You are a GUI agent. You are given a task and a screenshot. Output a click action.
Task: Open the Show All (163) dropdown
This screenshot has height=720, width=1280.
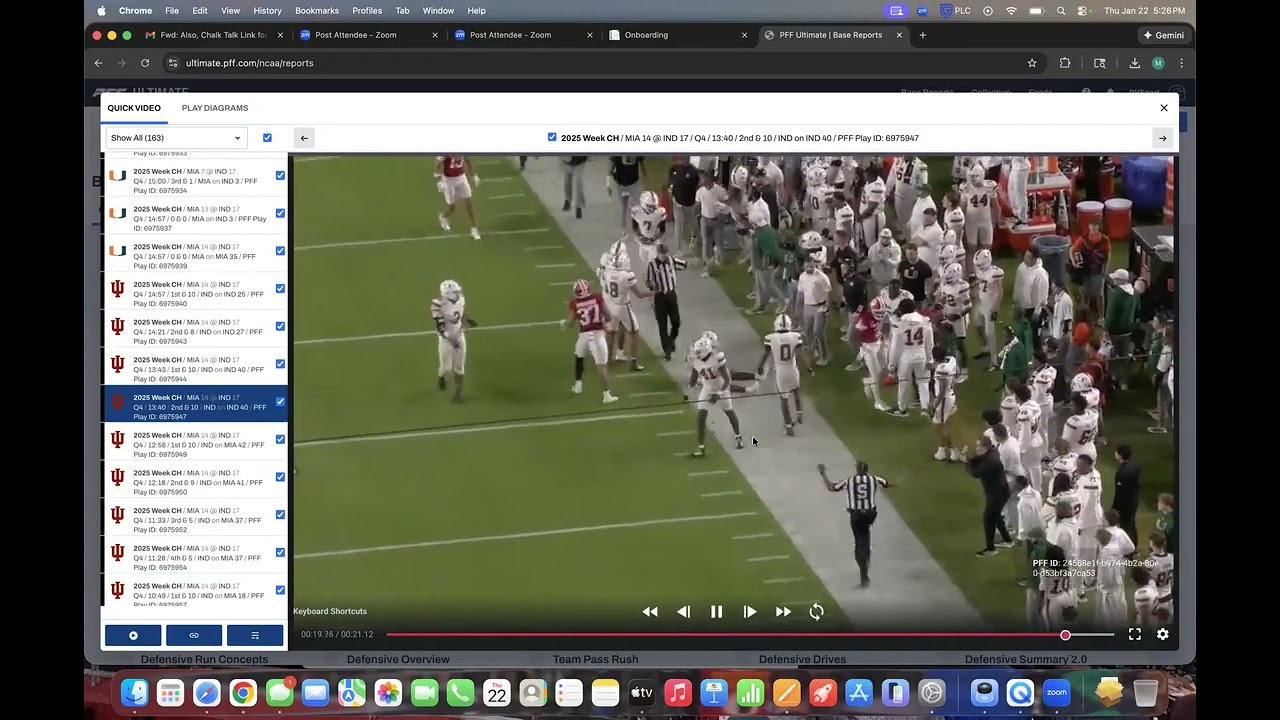click(176, 138)
